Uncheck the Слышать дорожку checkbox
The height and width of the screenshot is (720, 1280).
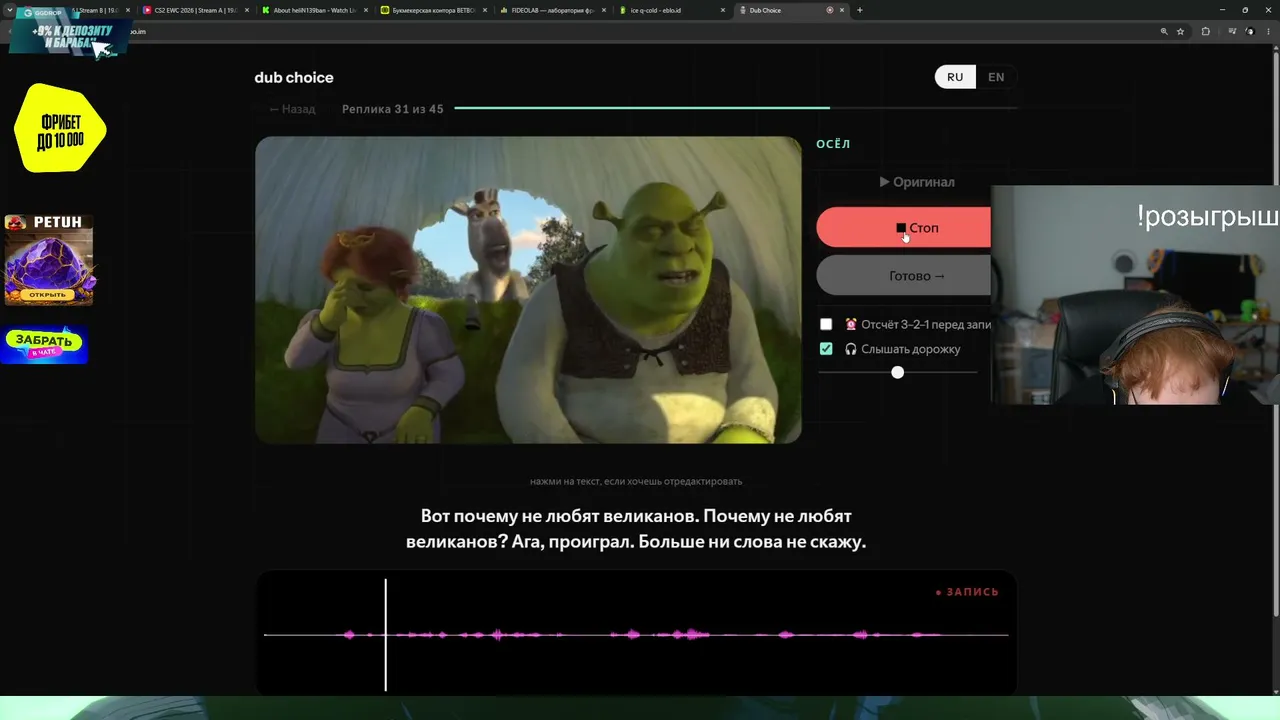pyautogui.click(x=826, y=349)
